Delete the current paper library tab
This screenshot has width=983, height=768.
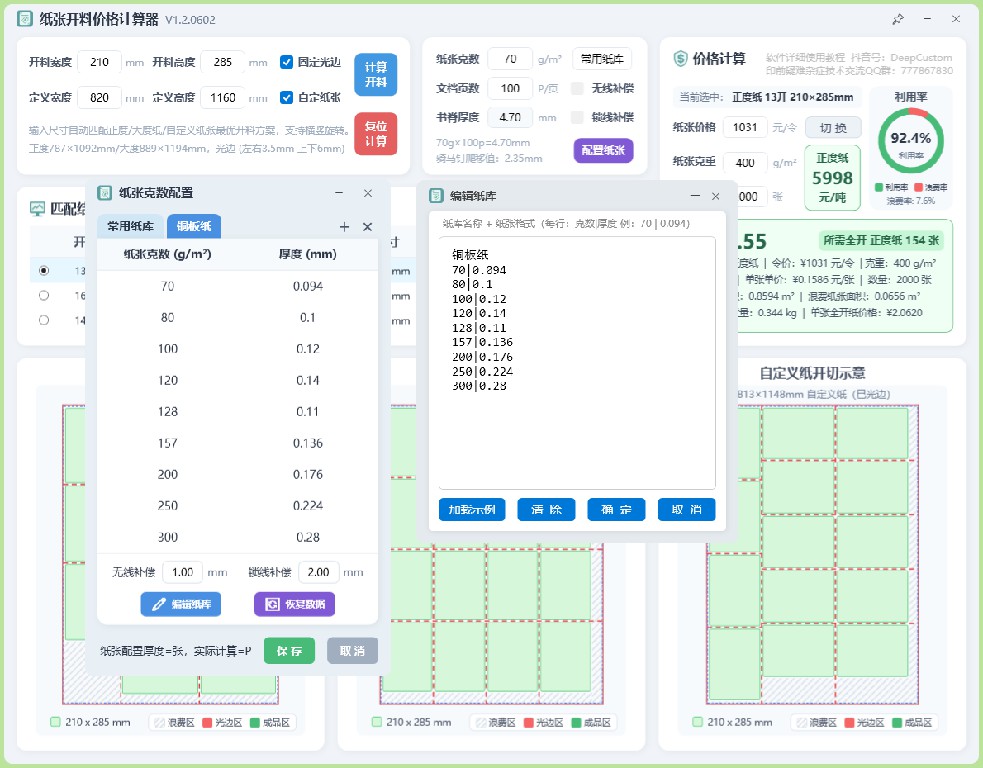click(368, 226)
